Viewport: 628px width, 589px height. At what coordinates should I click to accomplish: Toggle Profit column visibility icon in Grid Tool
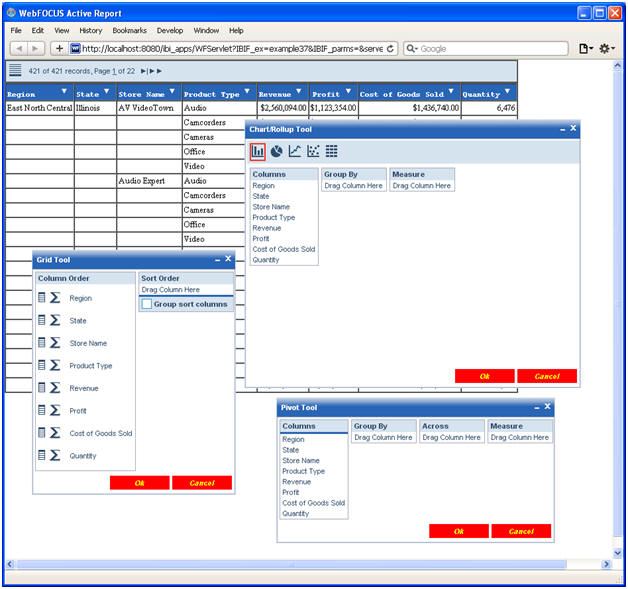tap(42, 409)
